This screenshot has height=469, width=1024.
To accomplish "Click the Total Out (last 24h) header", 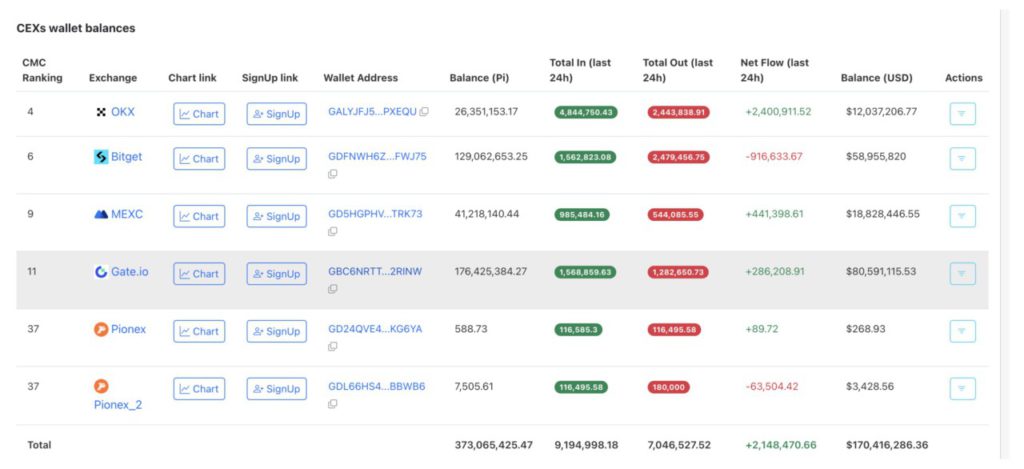I will (678, 71).
